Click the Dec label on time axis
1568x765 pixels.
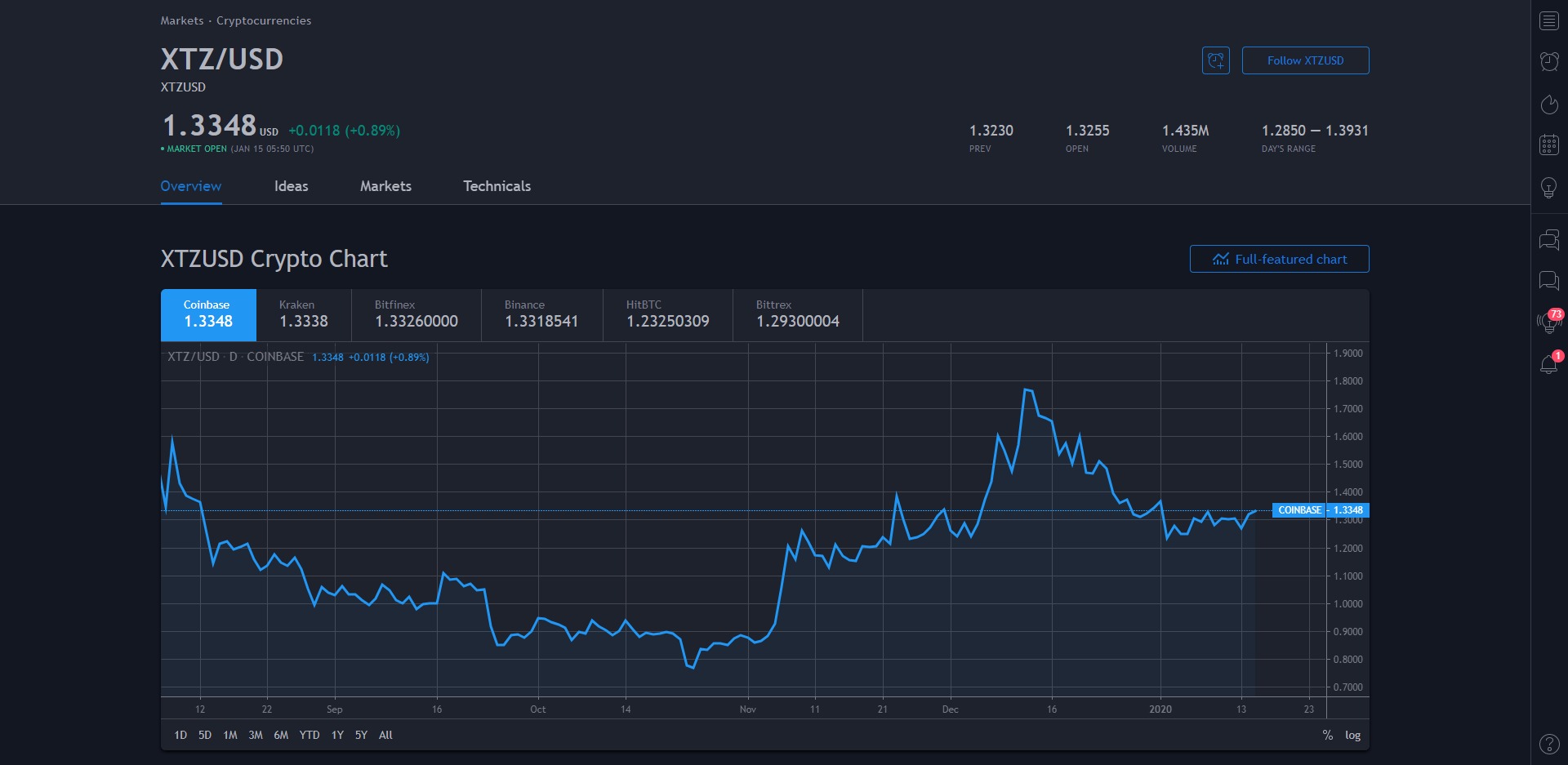(x=951, y=709)
